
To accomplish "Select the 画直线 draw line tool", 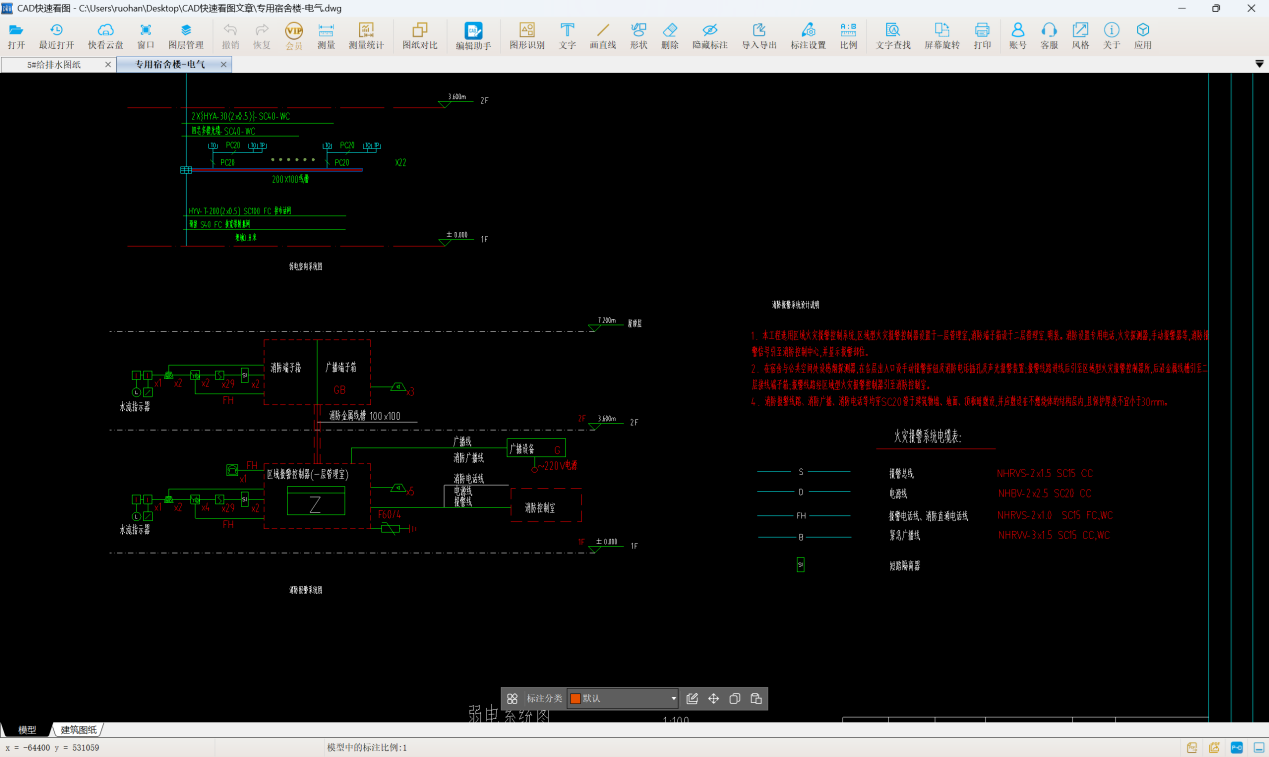I will 602,36.
